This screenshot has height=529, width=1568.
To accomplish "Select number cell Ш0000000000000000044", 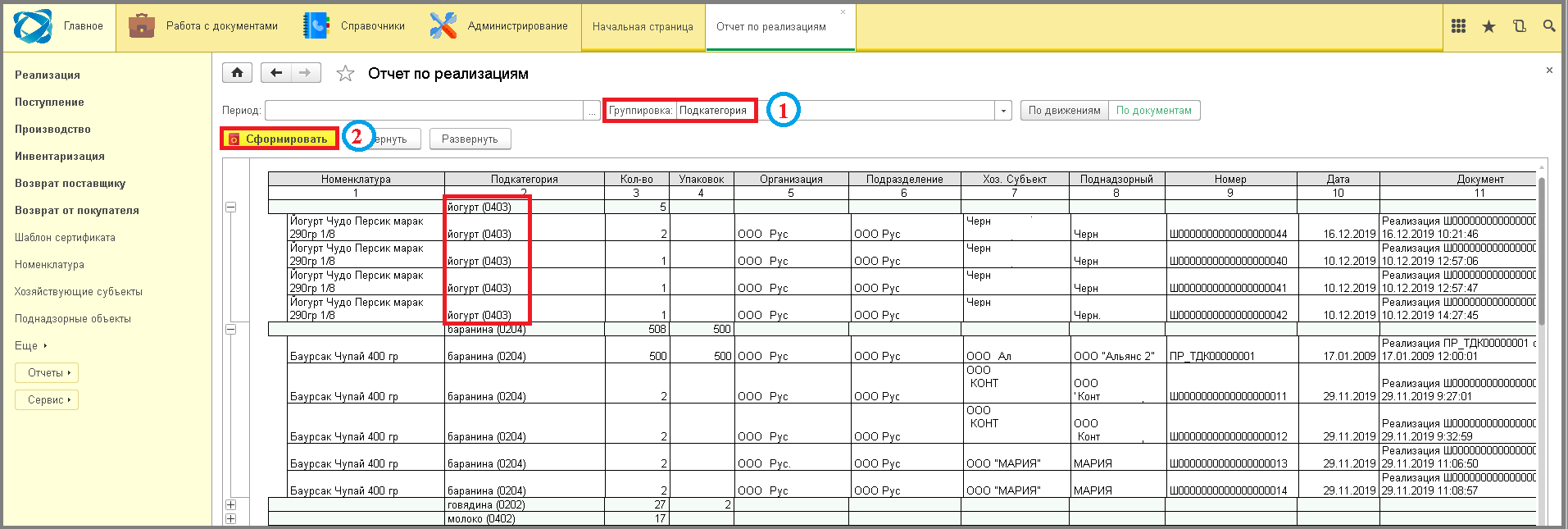I will [1230, 227].
